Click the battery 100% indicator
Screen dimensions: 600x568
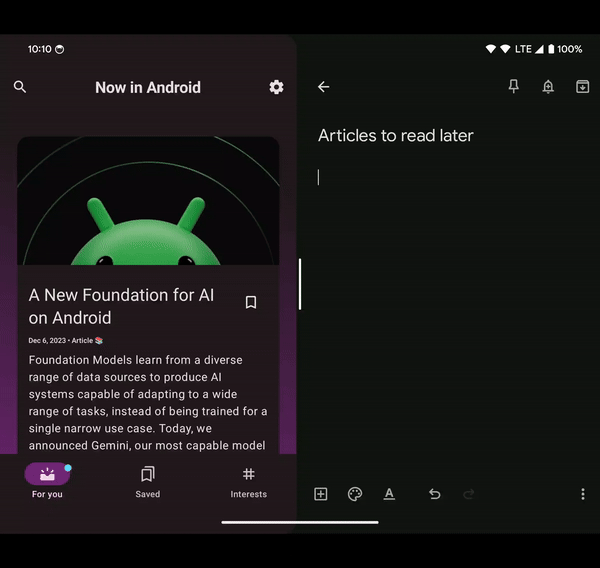coord(565,49)
